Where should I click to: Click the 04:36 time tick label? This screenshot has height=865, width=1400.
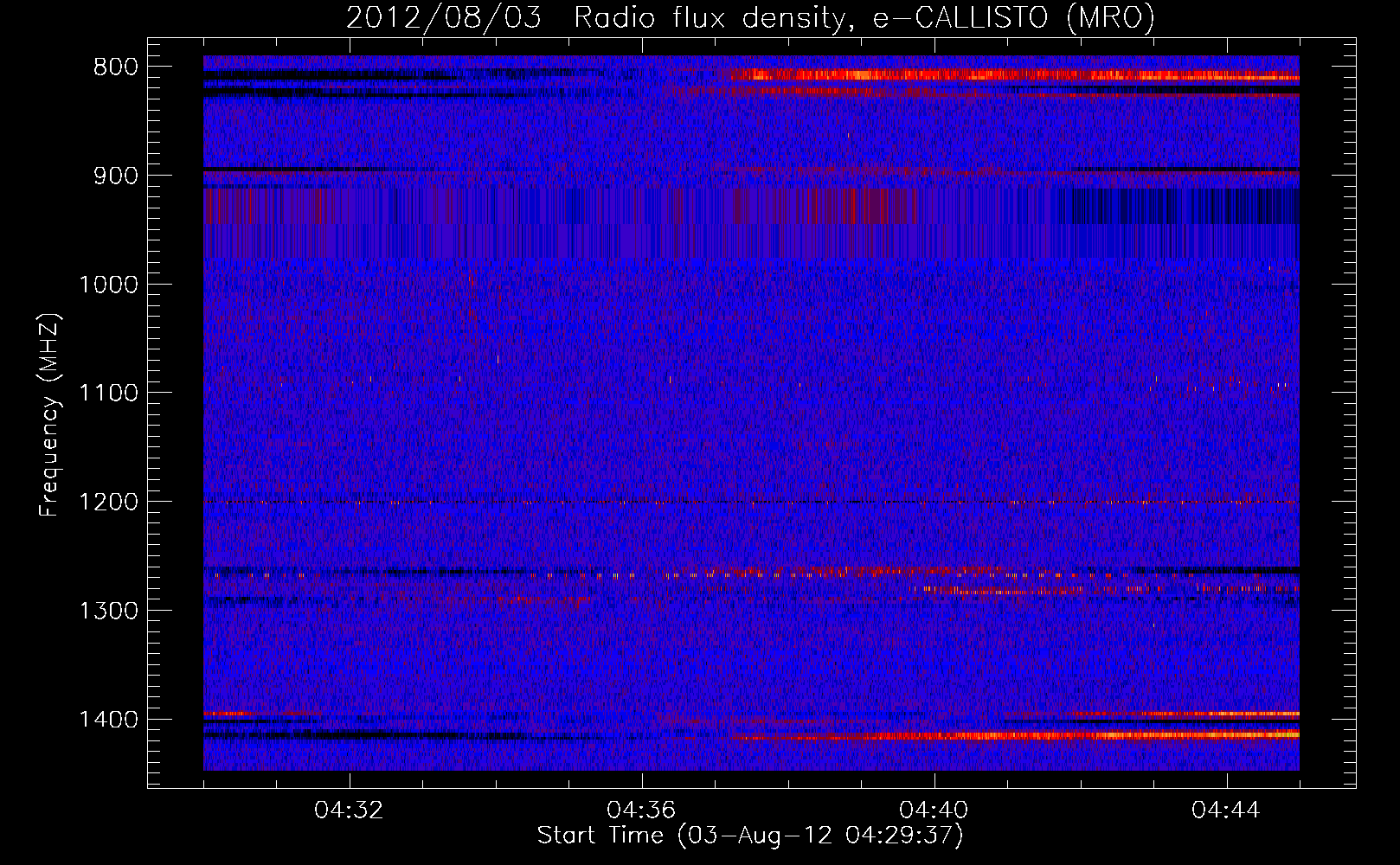pos(642,811)
